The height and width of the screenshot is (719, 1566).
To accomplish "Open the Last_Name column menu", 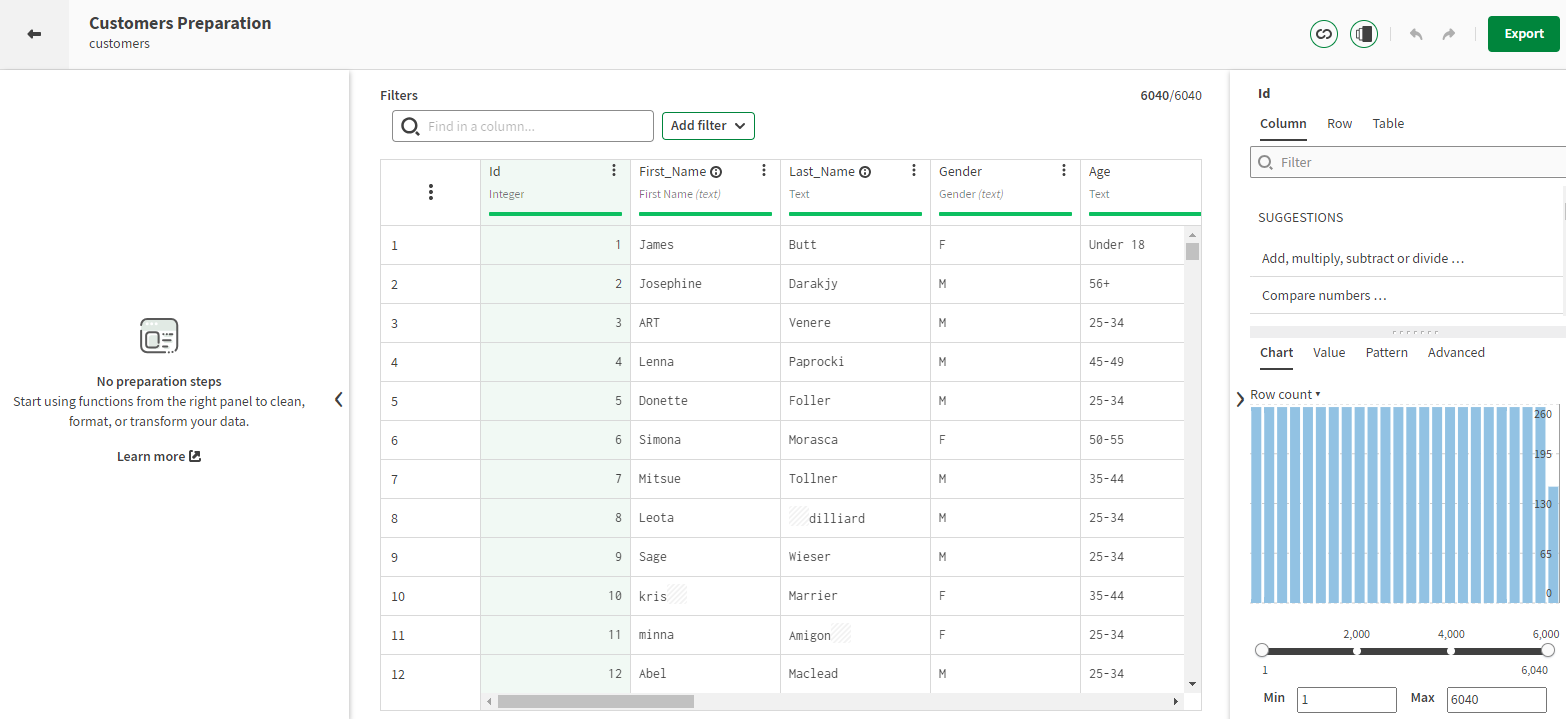I will (x=914, y=171).
